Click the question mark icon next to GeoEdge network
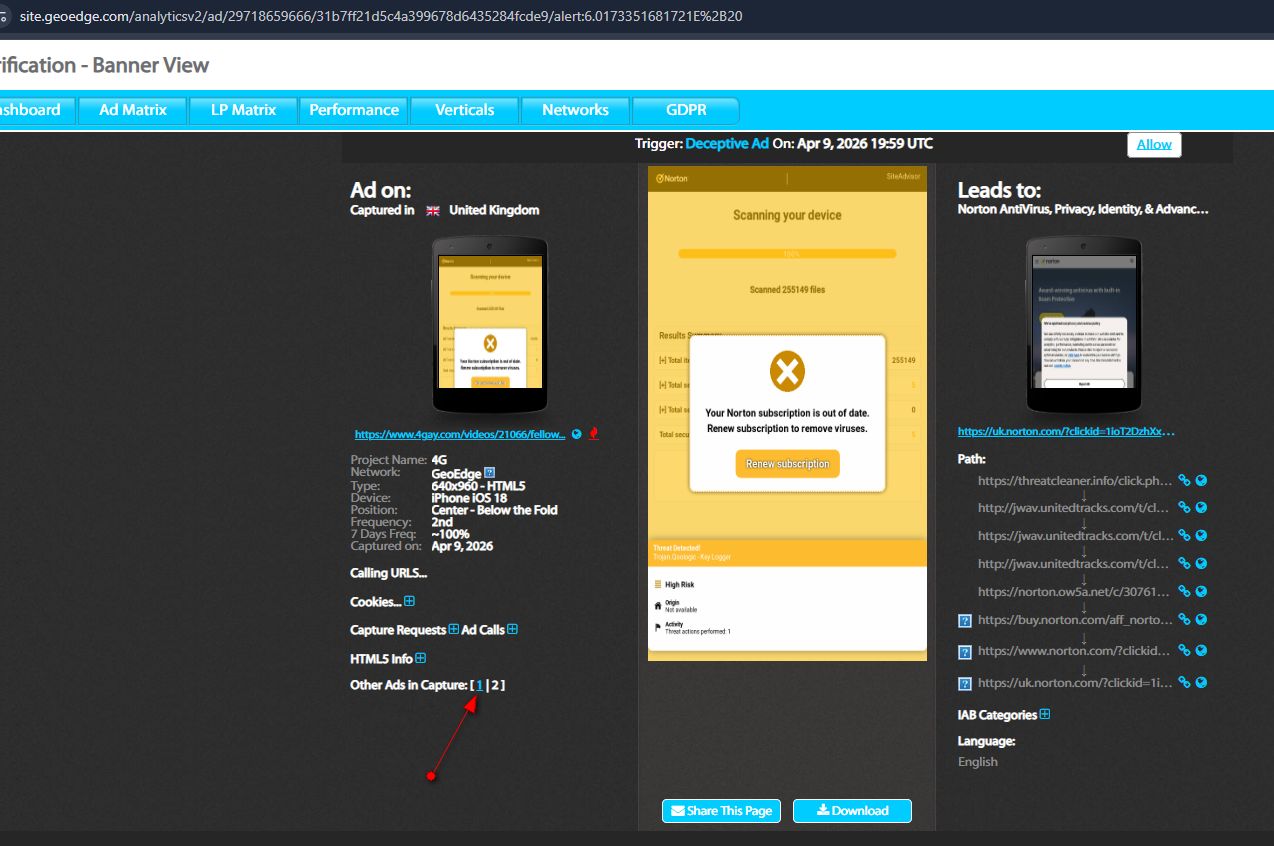The image size is (1274, 846). click(x=490, y=473)
